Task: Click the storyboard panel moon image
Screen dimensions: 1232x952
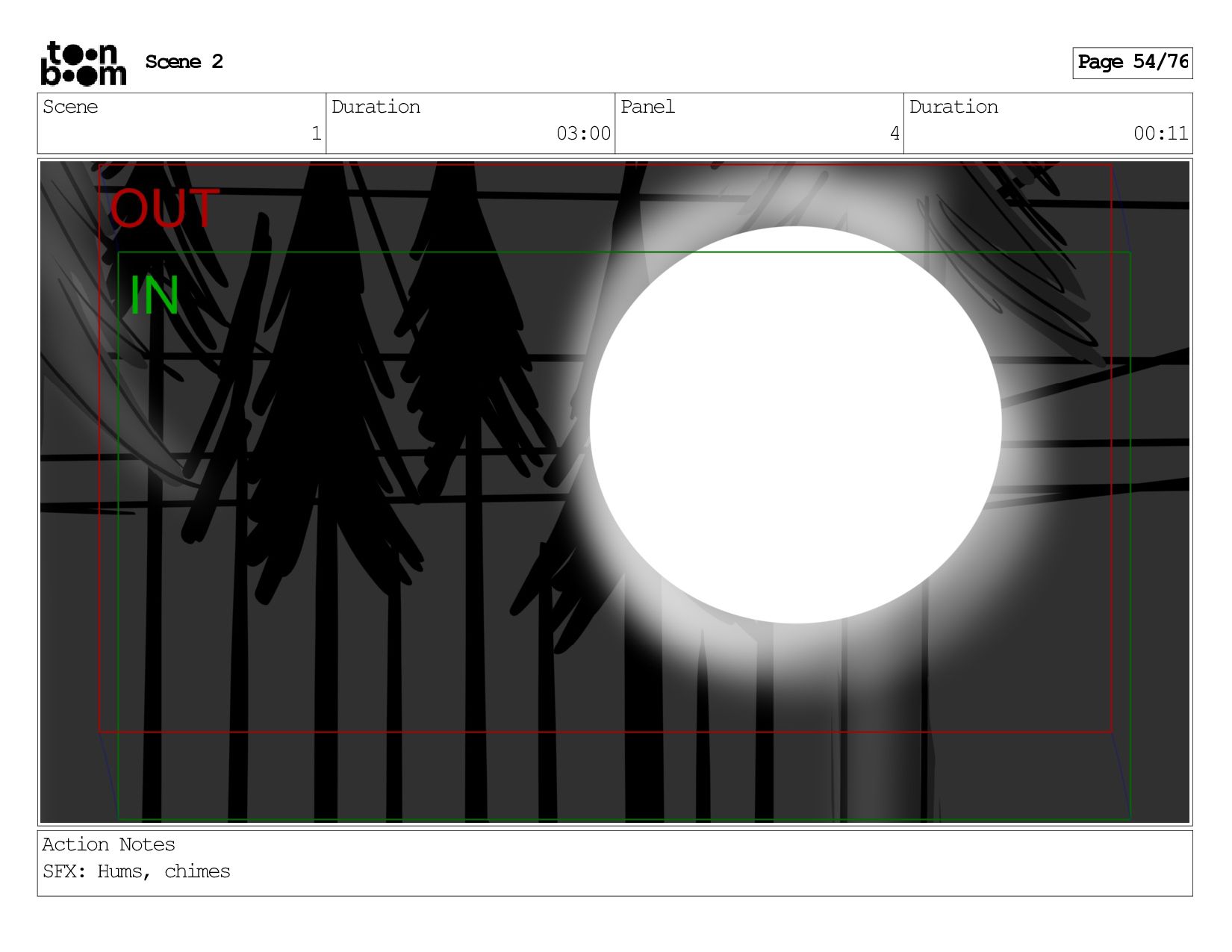Action: (x=795, y=424)
